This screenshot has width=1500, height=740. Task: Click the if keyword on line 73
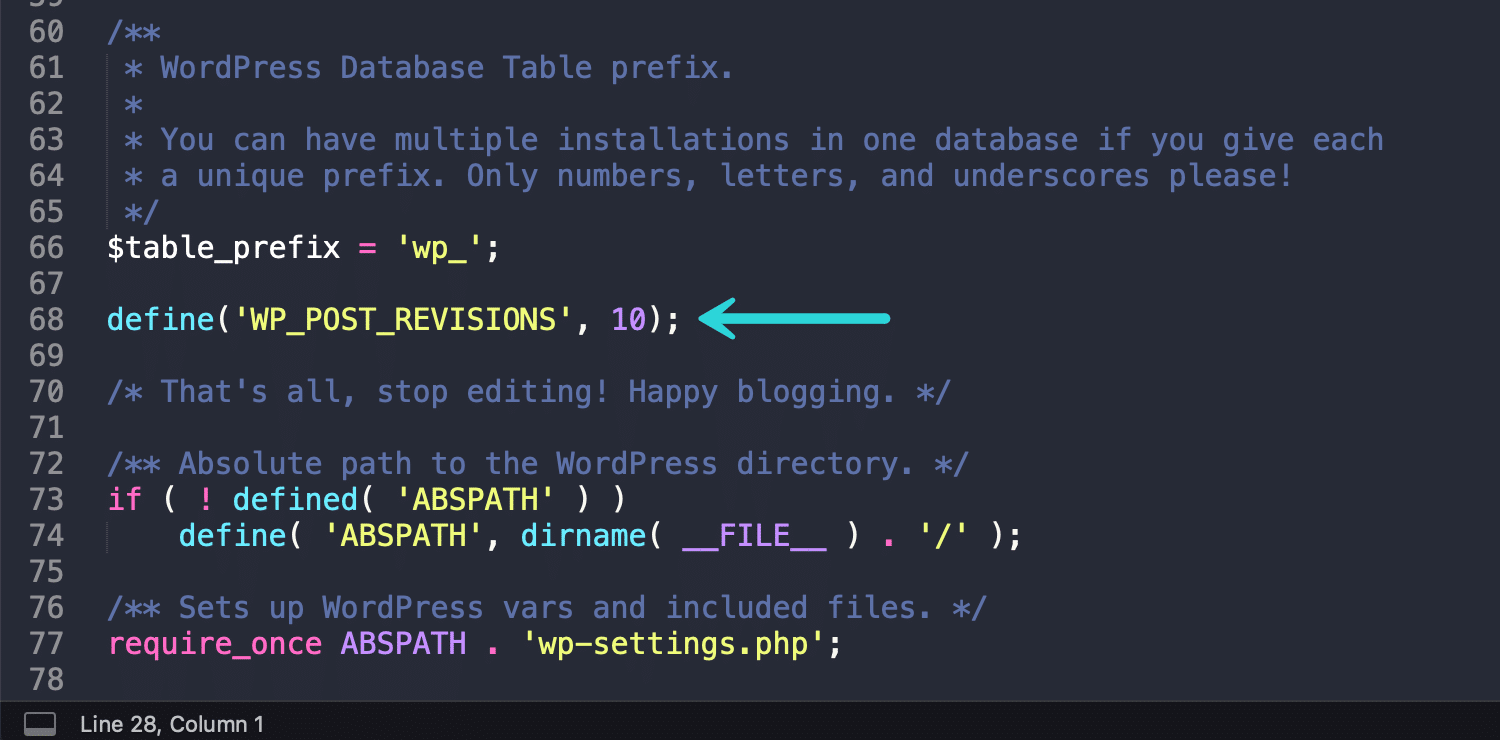[x=123, y=499]
